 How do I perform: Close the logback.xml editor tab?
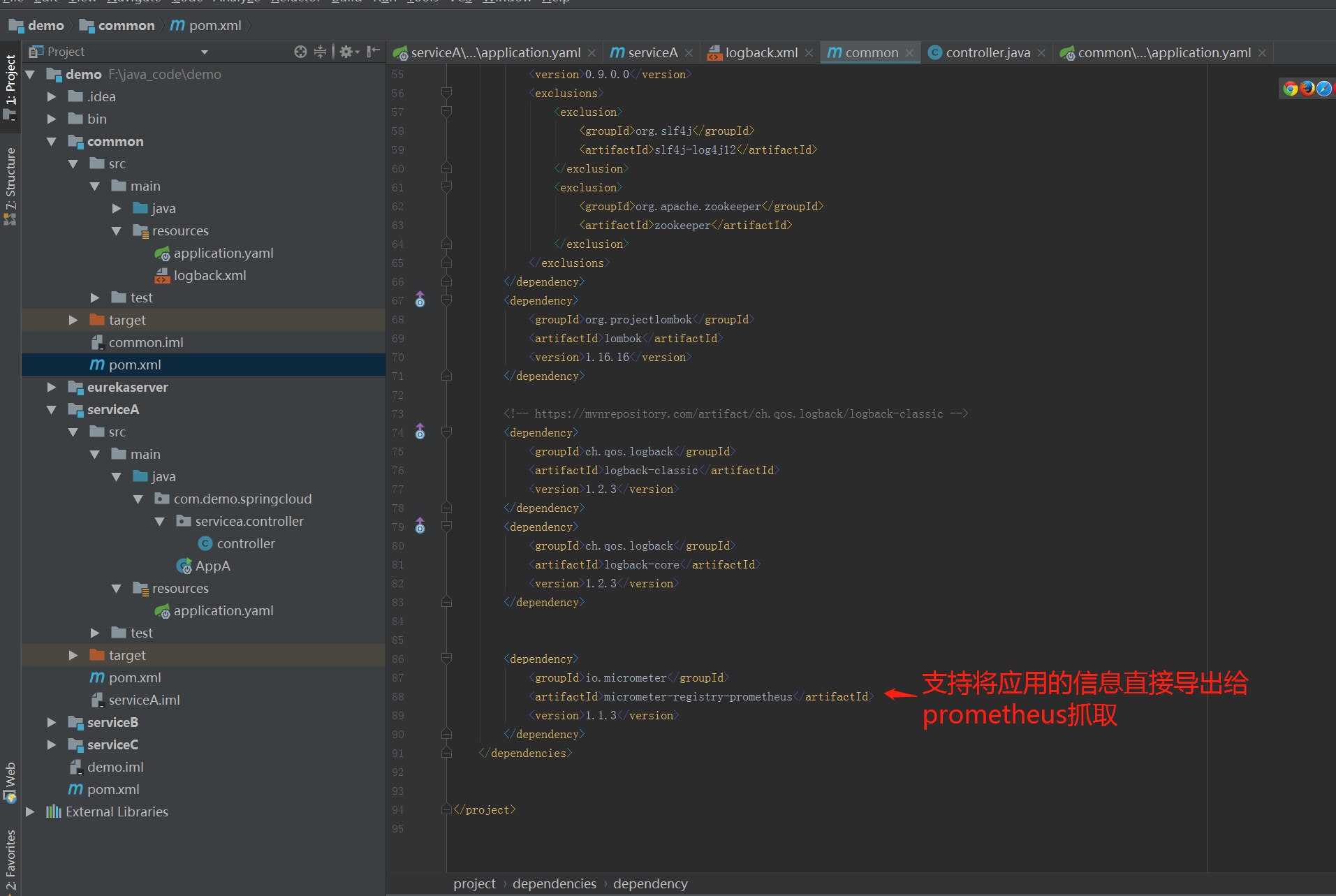809,53
